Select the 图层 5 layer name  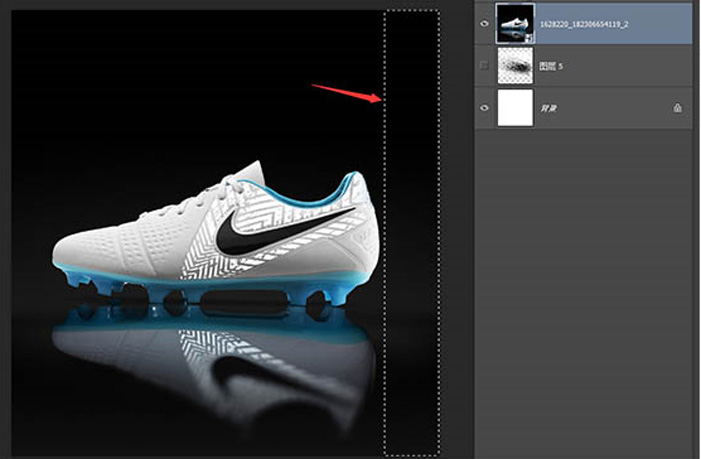tap(552, 65)
